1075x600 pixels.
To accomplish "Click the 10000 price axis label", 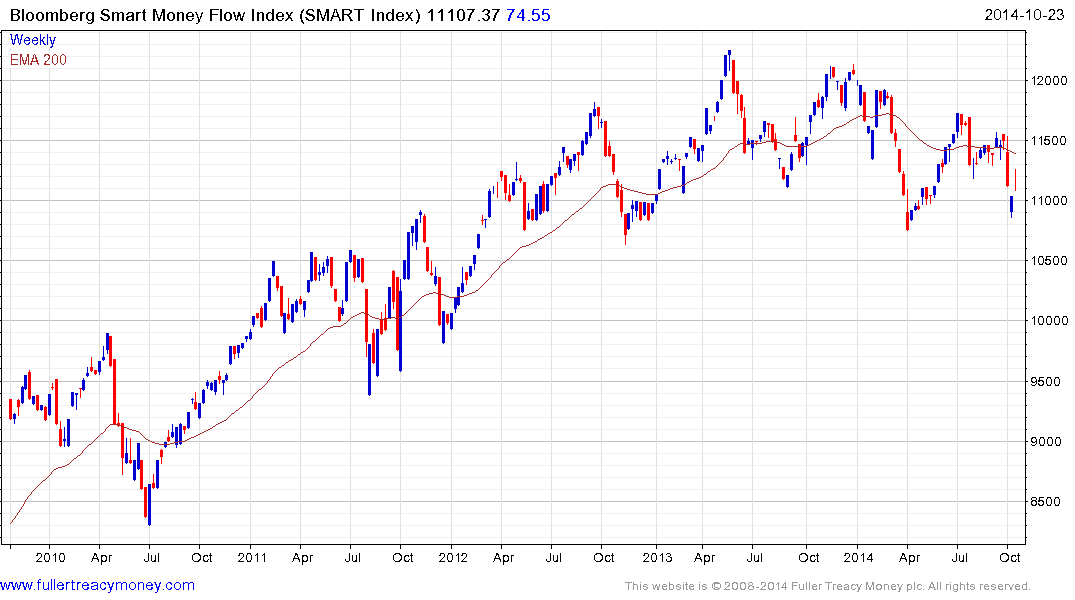I will click(1050, 321).
